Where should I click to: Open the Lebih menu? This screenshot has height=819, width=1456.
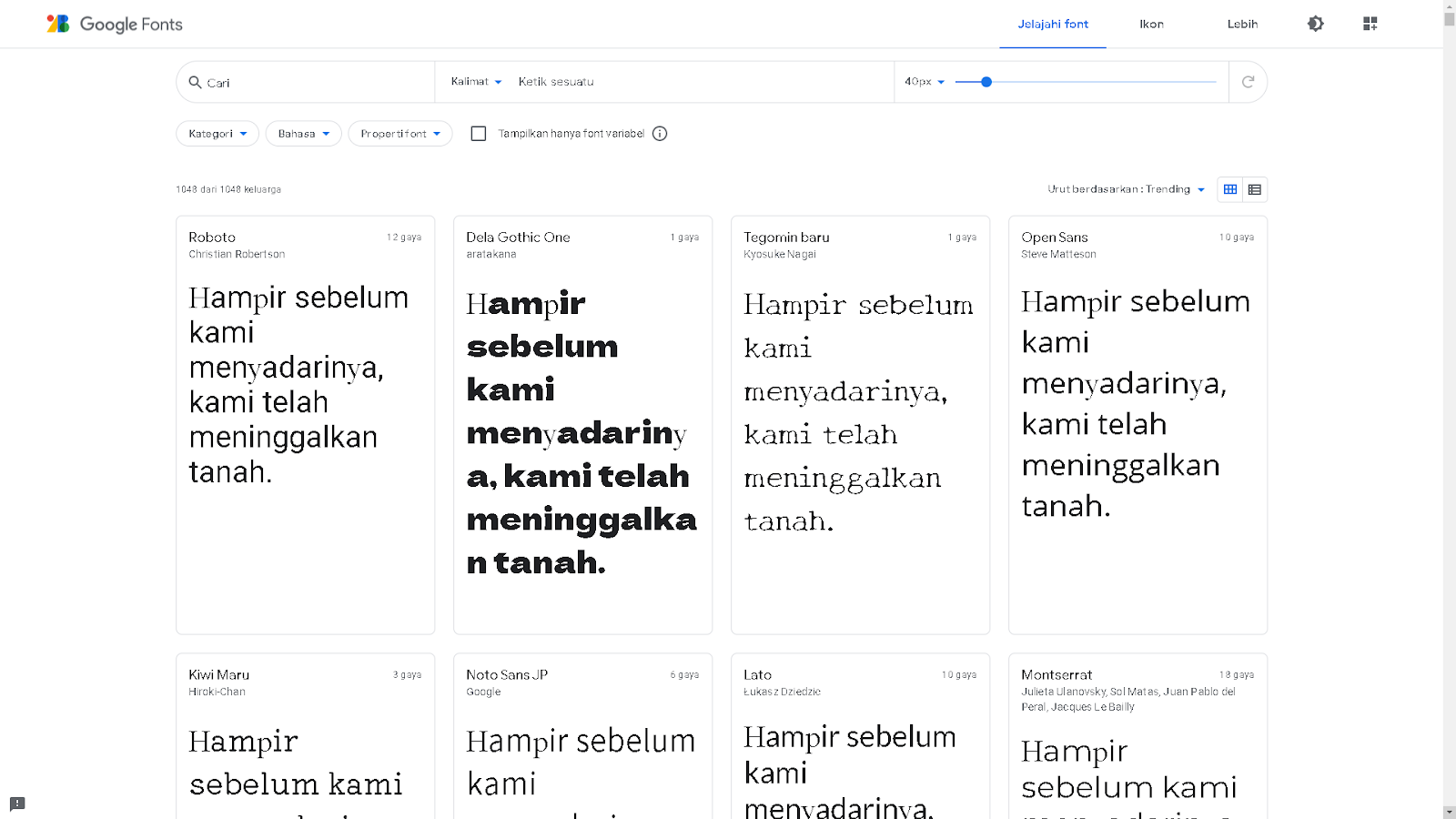(x=1242, y=25)
